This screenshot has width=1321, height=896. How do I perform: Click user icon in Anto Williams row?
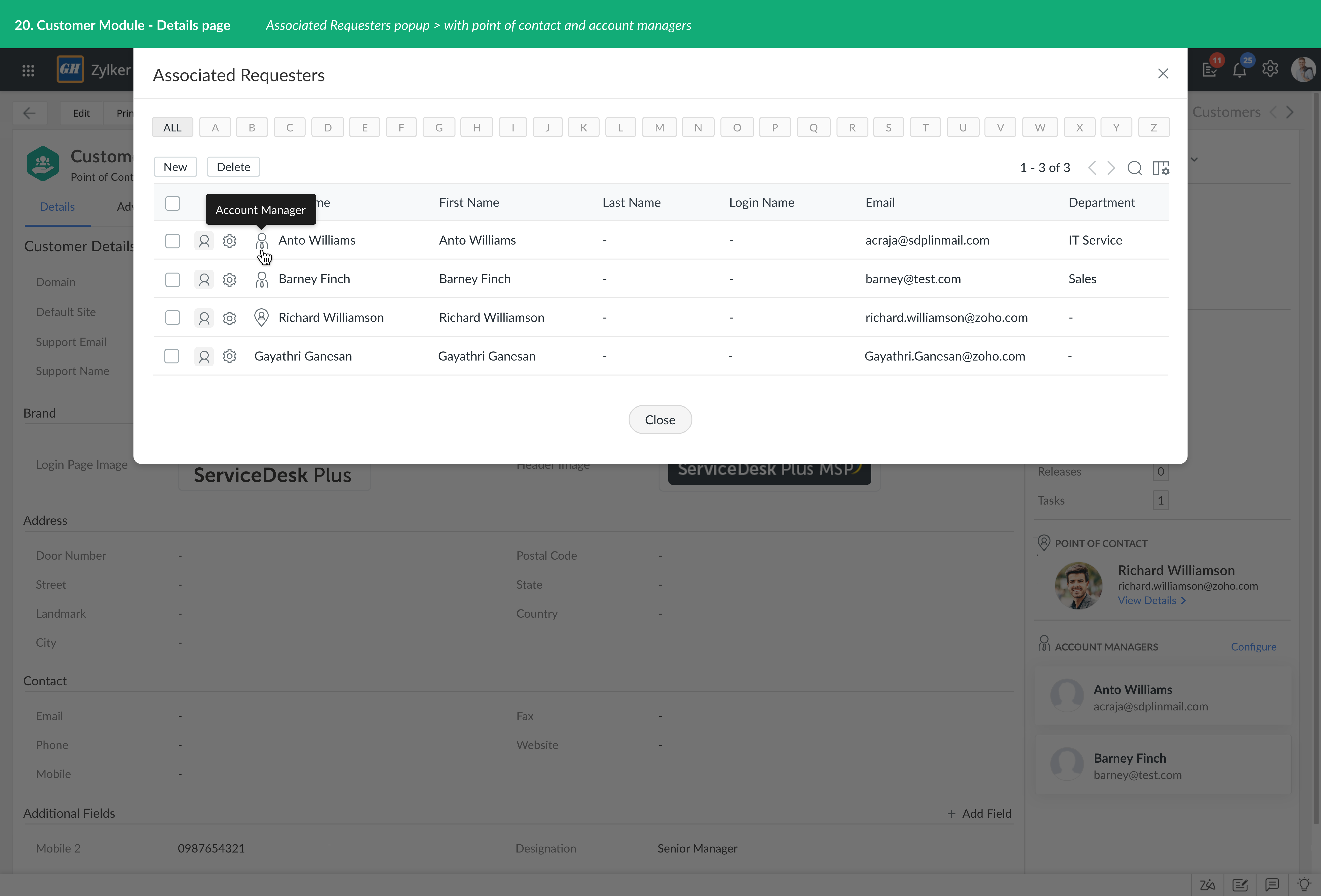(x=204, y=241)
